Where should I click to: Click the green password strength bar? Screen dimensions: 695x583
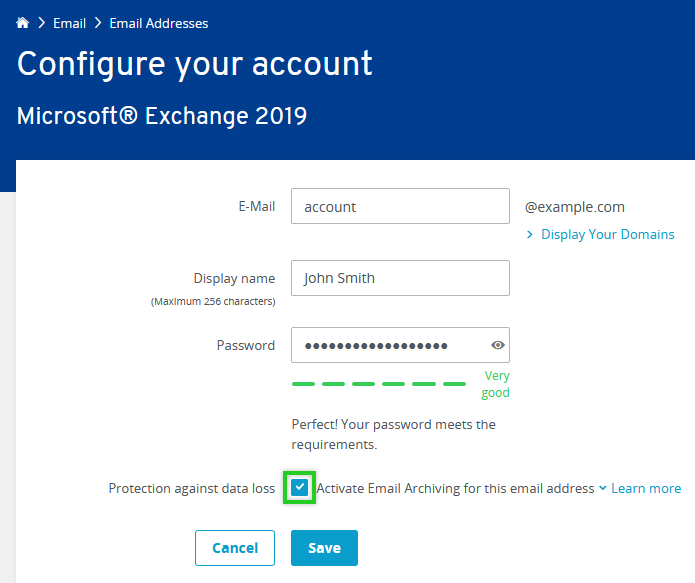(379, 384)
